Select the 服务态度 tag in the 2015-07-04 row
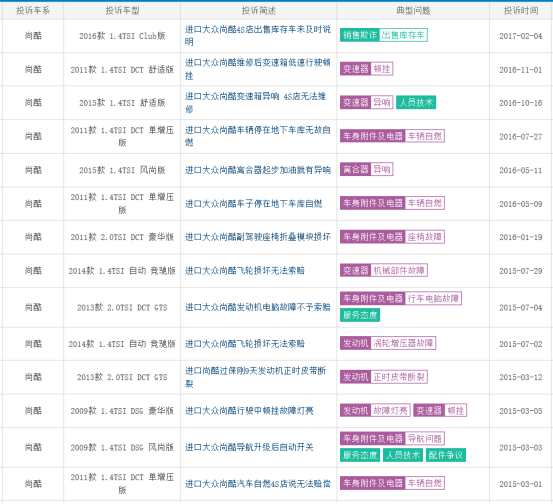The width and height of the screenshot is (553, 504). click(360, 315)
